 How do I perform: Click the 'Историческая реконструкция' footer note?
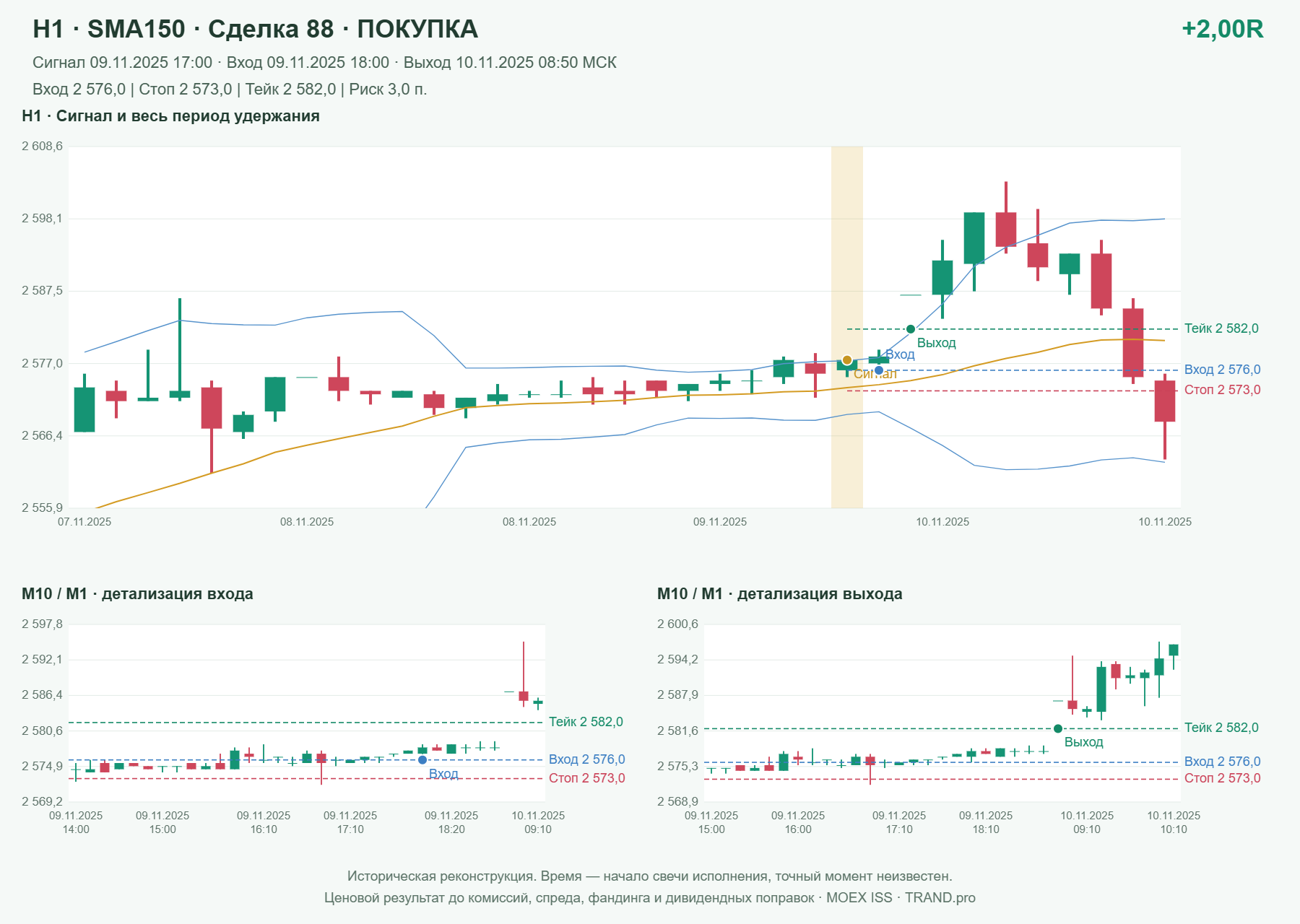point(649,876)
